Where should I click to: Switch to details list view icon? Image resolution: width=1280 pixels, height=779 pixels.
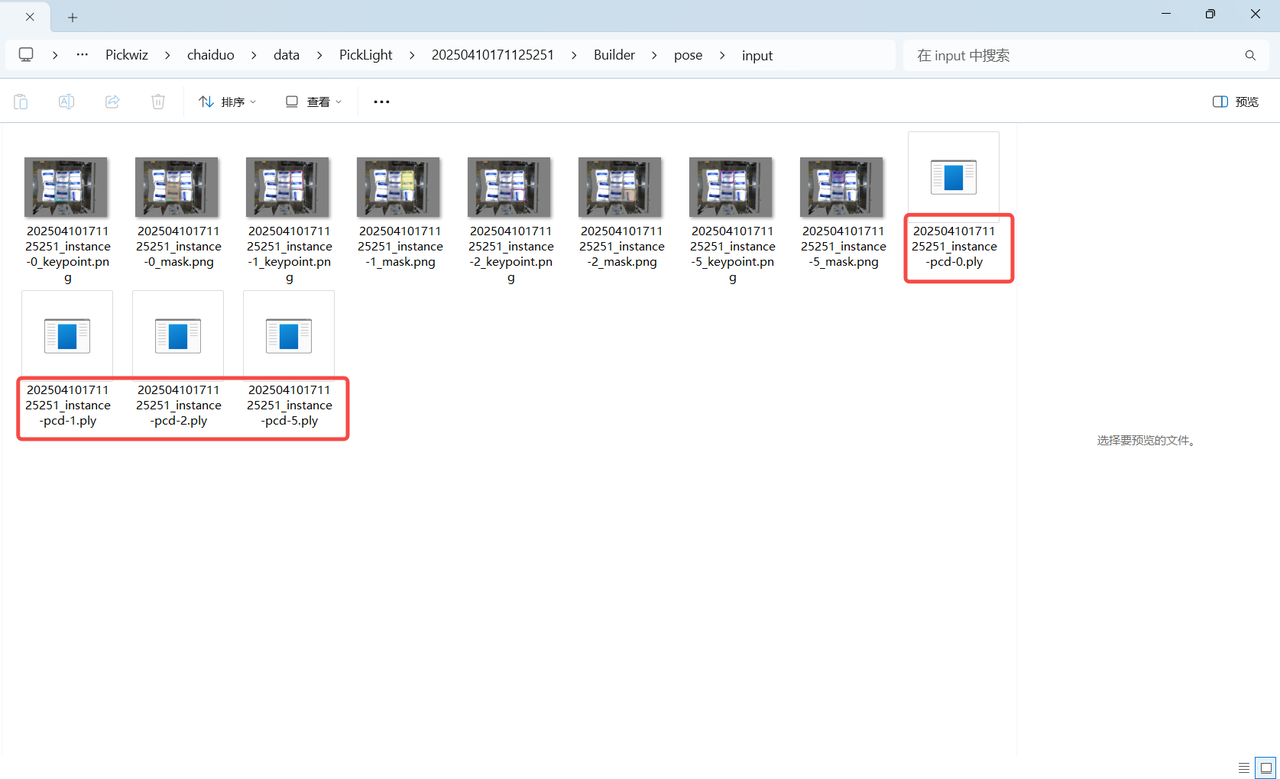tap(1244, 768)
